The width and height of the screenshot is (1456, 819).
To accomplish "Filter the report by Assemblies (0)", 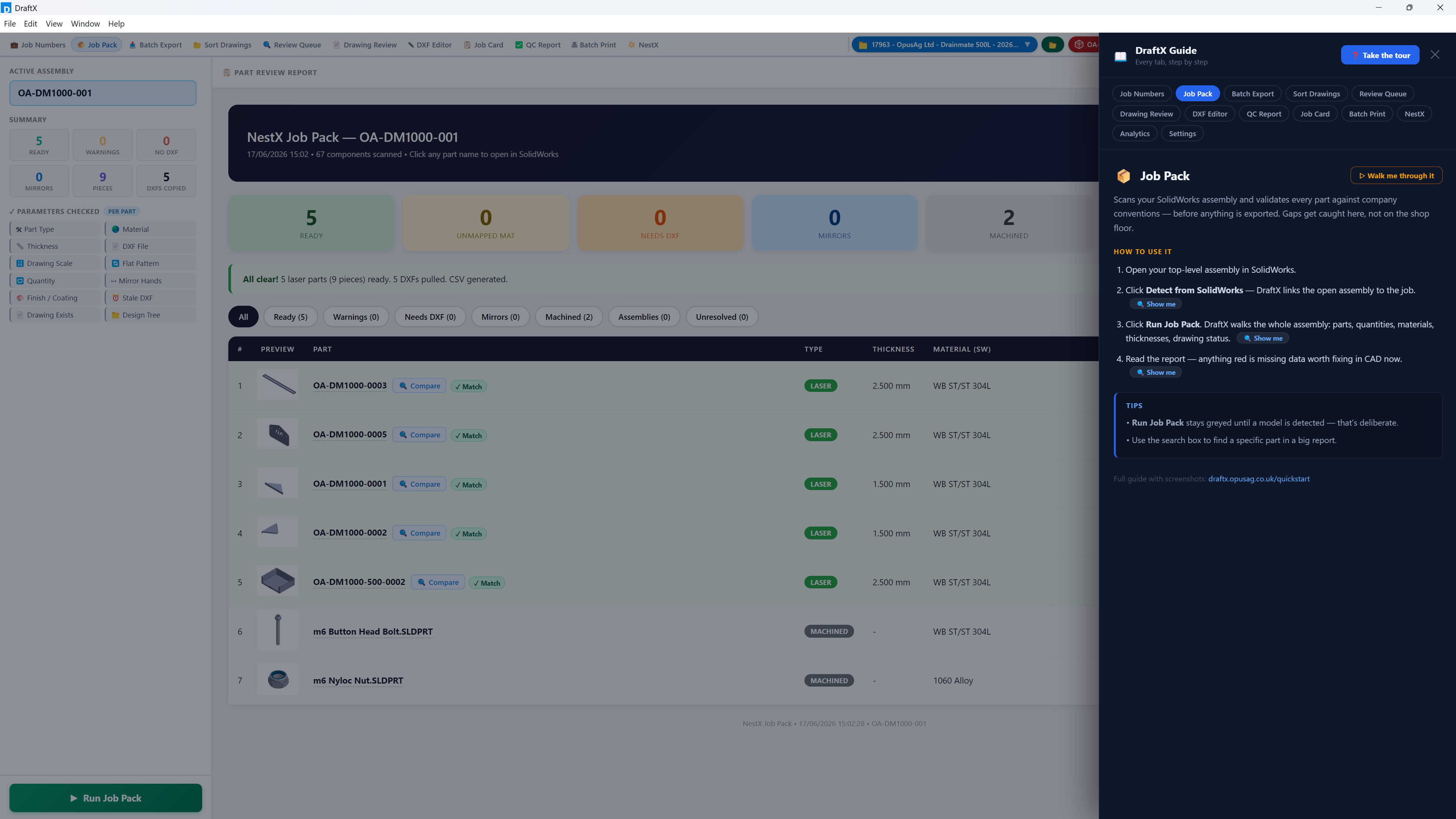I will coord(644,317).
